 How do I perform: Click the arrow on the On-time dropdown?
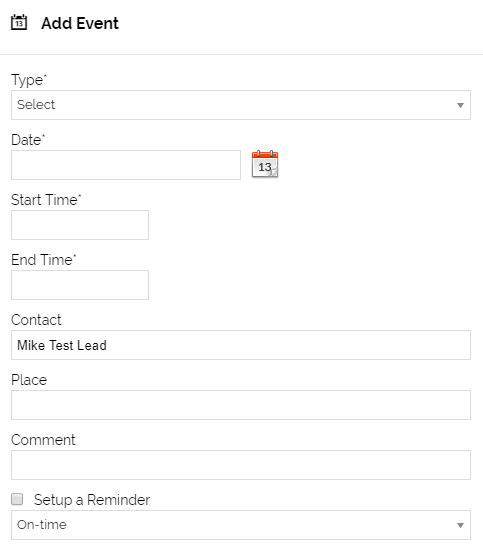pyautogui.click(x=460, y=525)
